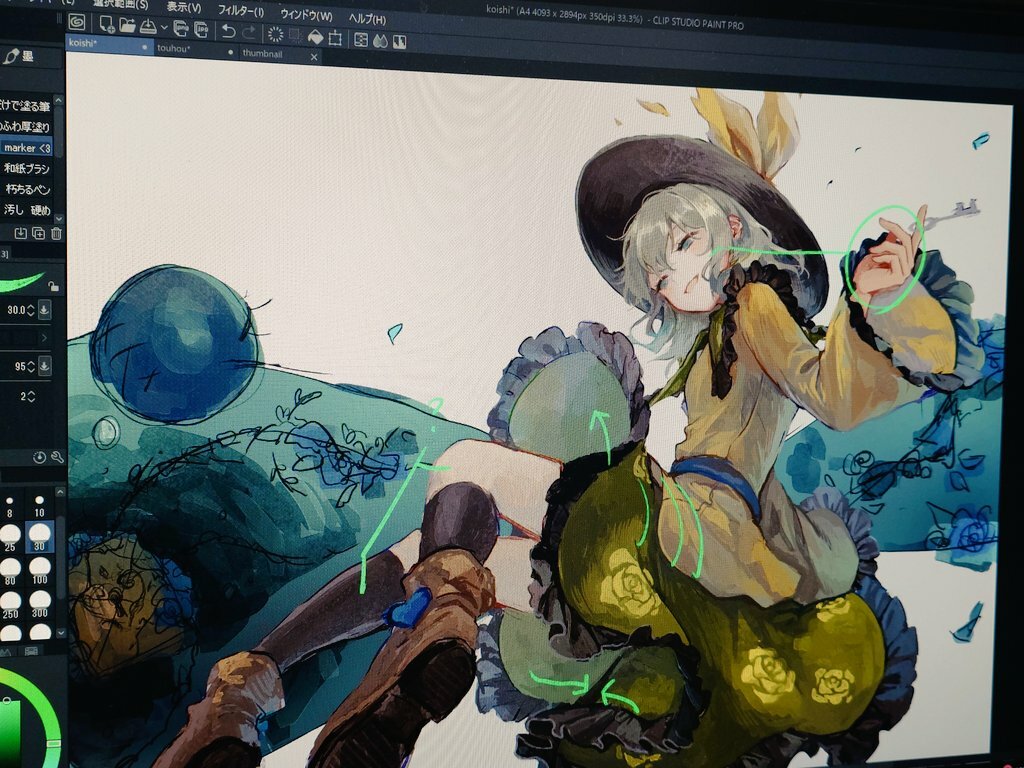Click dynamics button beside 95 value
The height and width of the screenshot is (768, 1024).
[x=44, y=366]
